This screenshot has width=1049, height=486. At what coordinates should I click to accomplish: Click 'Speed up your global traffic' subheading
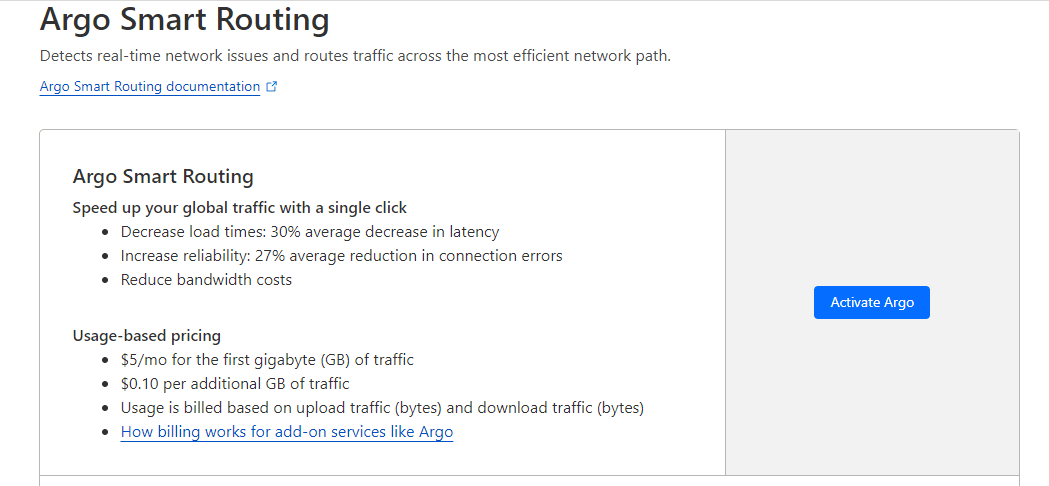[x=240, y=208]
